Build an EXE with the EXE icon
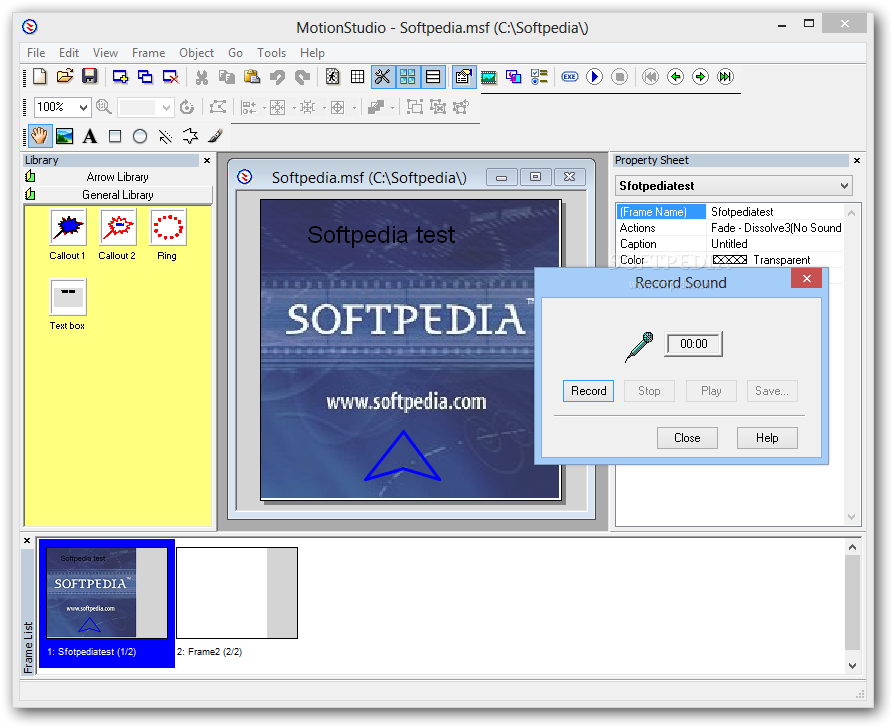 [x=569, y=76]
